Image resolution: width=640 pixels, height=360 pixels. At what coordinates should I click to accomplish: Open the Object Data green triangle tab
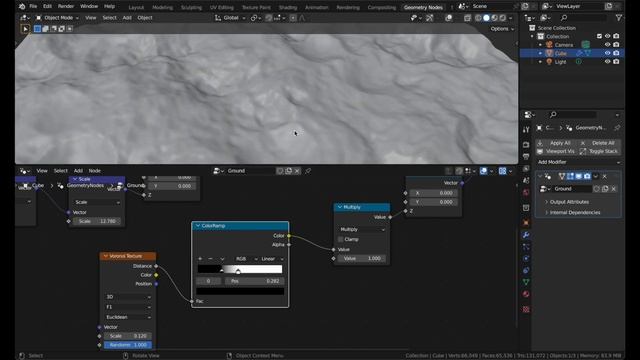[x=526, y=282]
